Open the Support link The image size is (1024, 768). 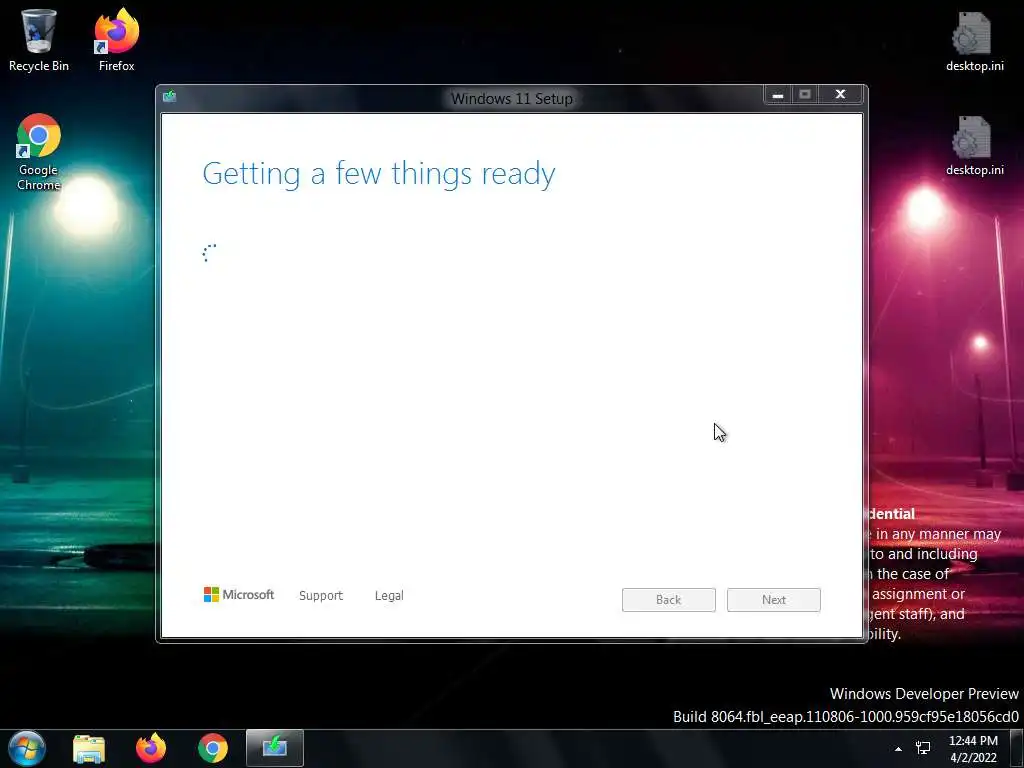pos(321,596)
